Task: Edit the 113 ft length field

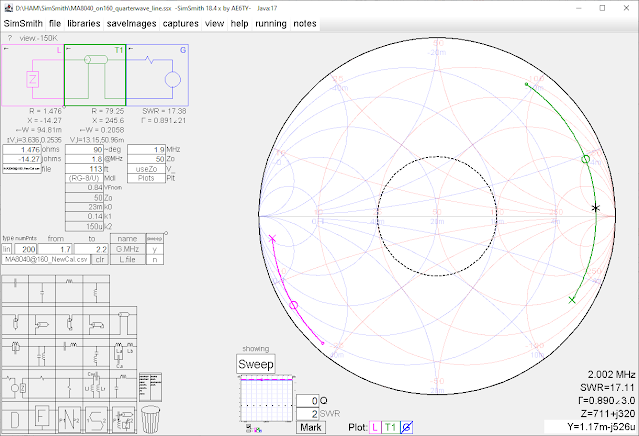Action: point(84,169)
